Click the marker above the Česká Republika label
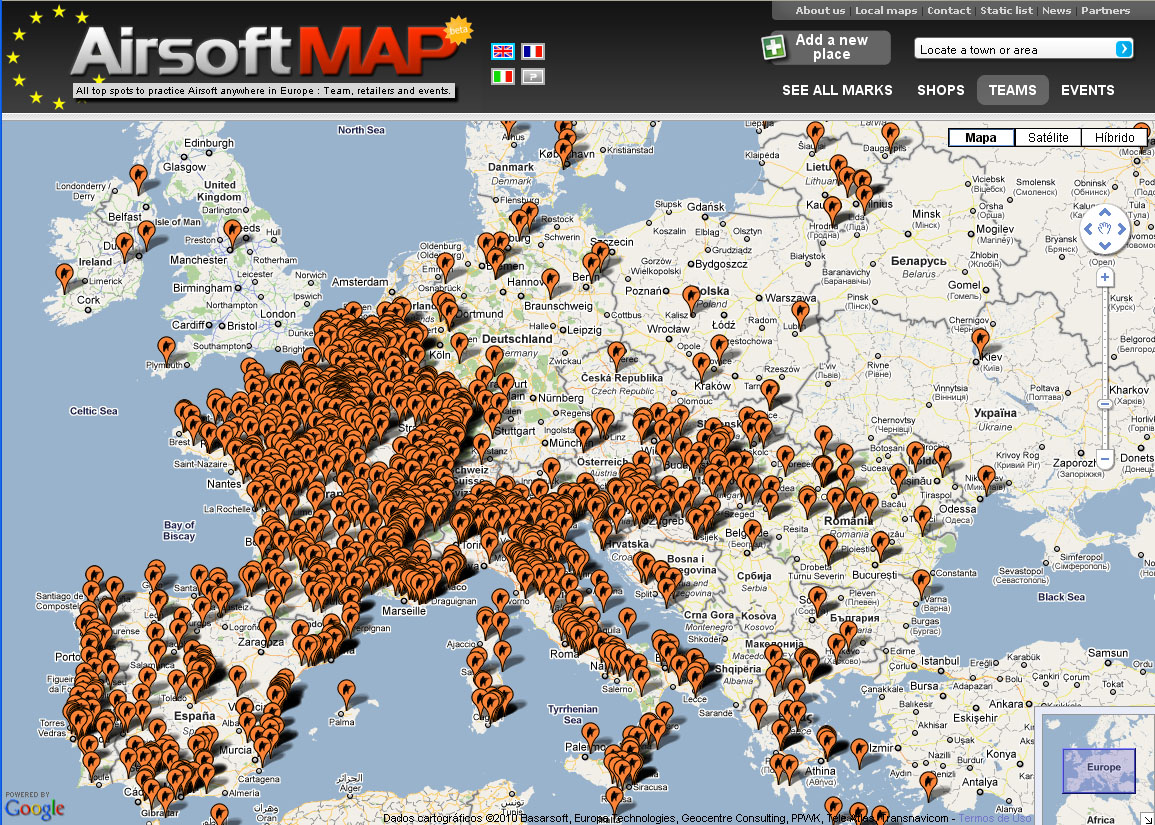This screenshot has height=825, width=1155. tap(617, 354)
